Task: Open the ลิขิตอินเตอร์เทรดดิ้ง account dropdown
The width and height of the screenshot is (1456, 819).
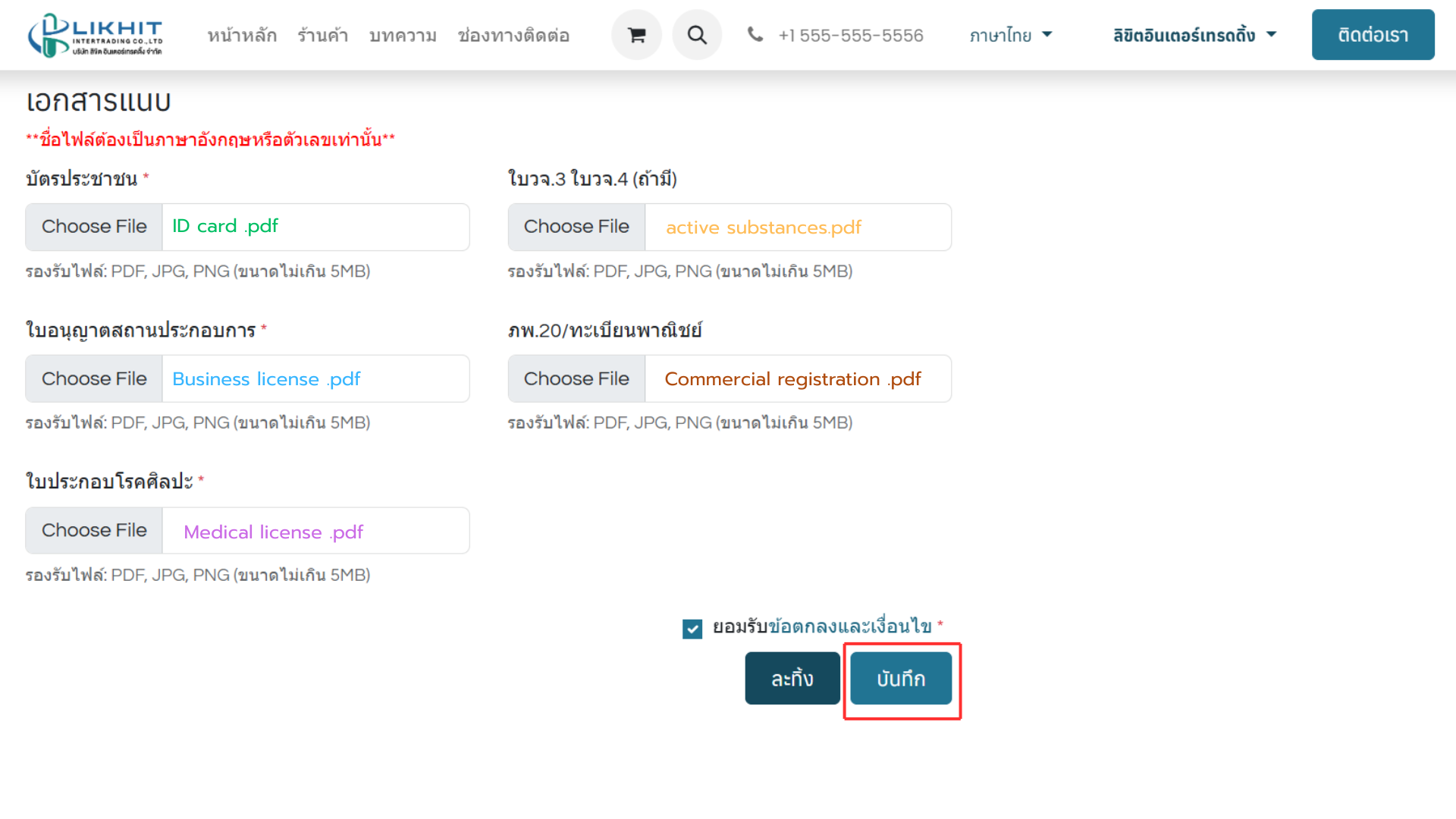Action: [x=1195, y=35]
